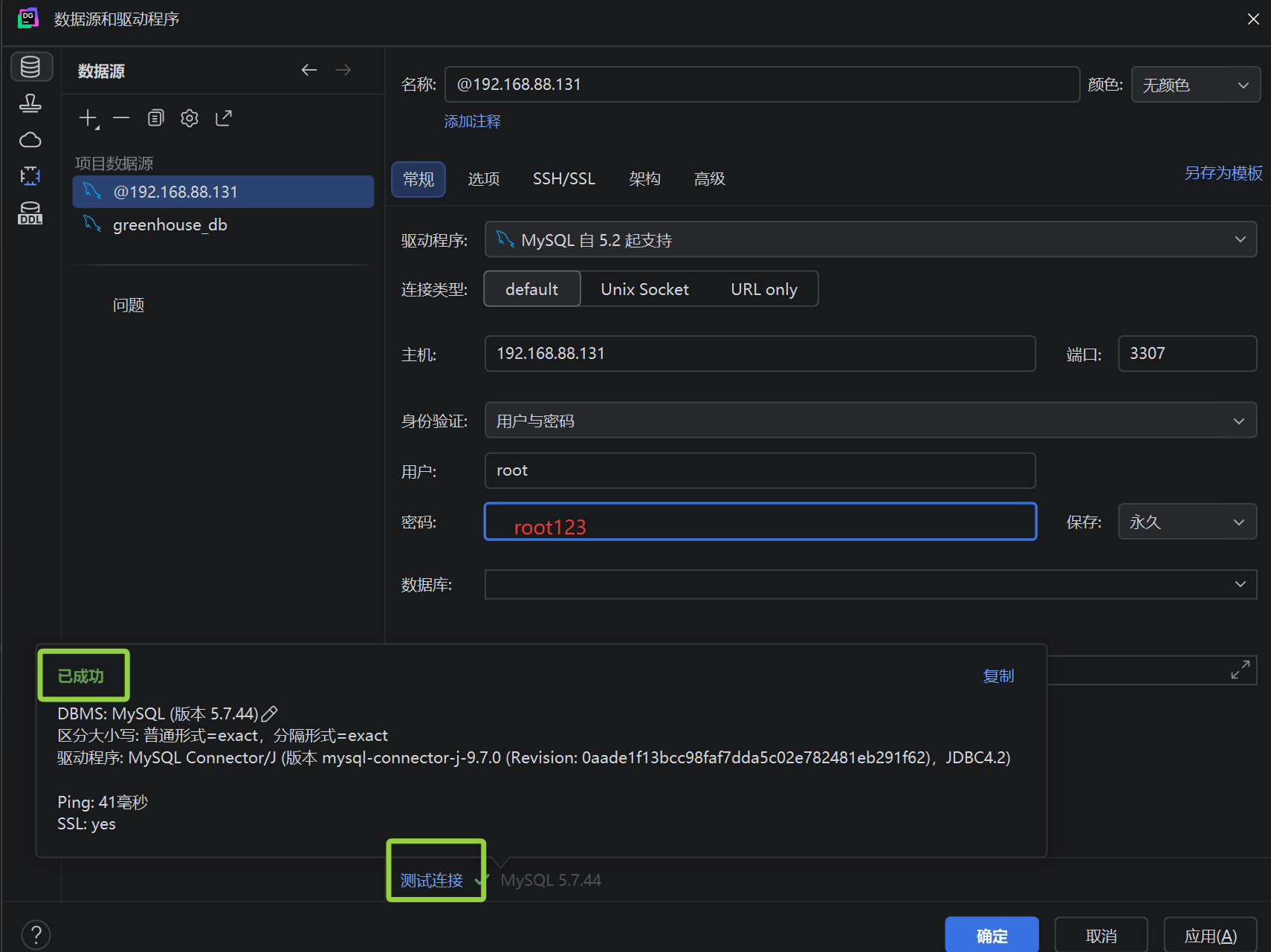Click the Ping: 41毫秒 text
This screenshot has width=1271, height=952.
103,802
